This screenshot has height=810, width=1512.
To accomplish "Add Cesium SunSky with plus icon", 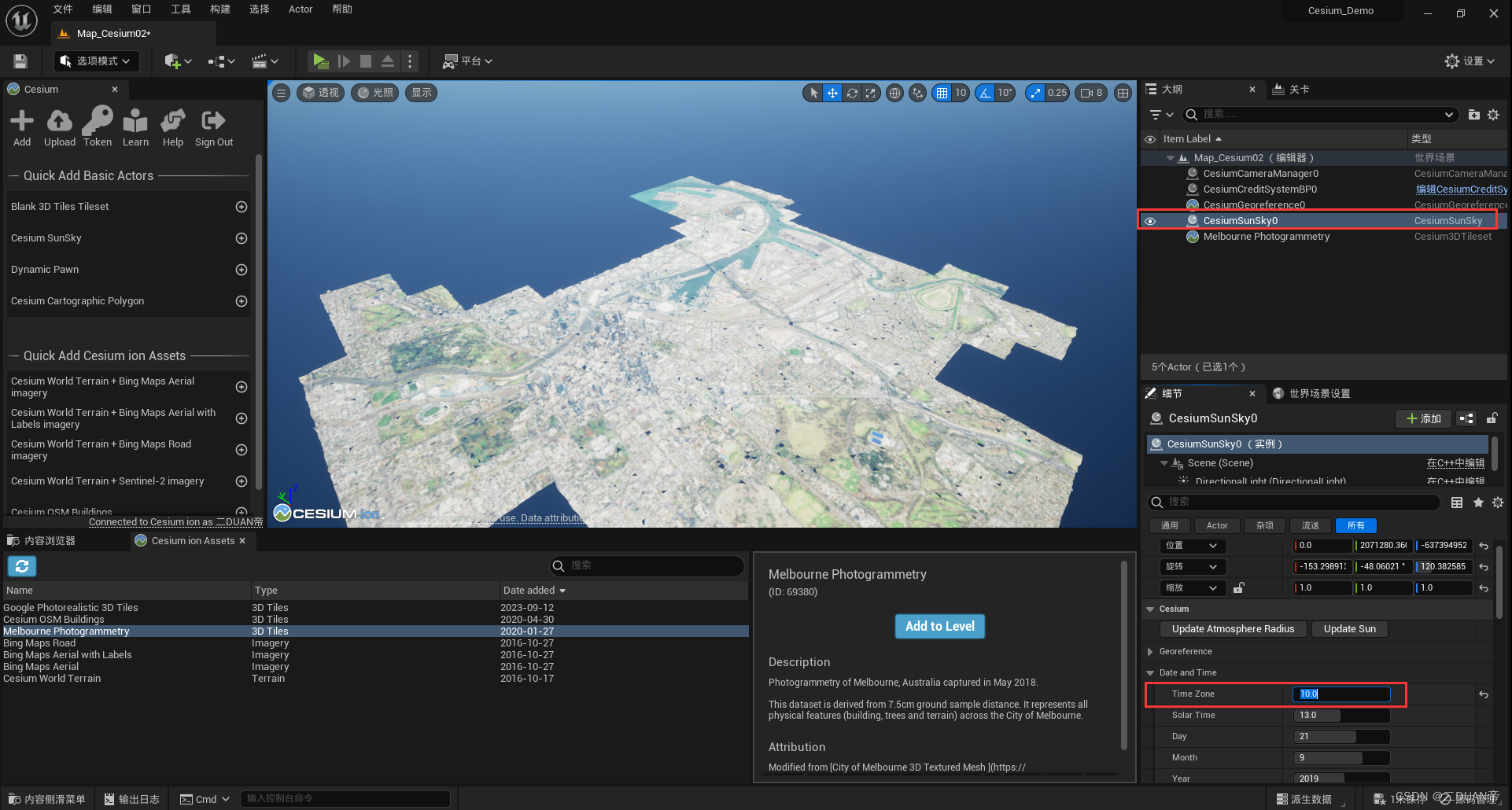I will tap(242, 238).
